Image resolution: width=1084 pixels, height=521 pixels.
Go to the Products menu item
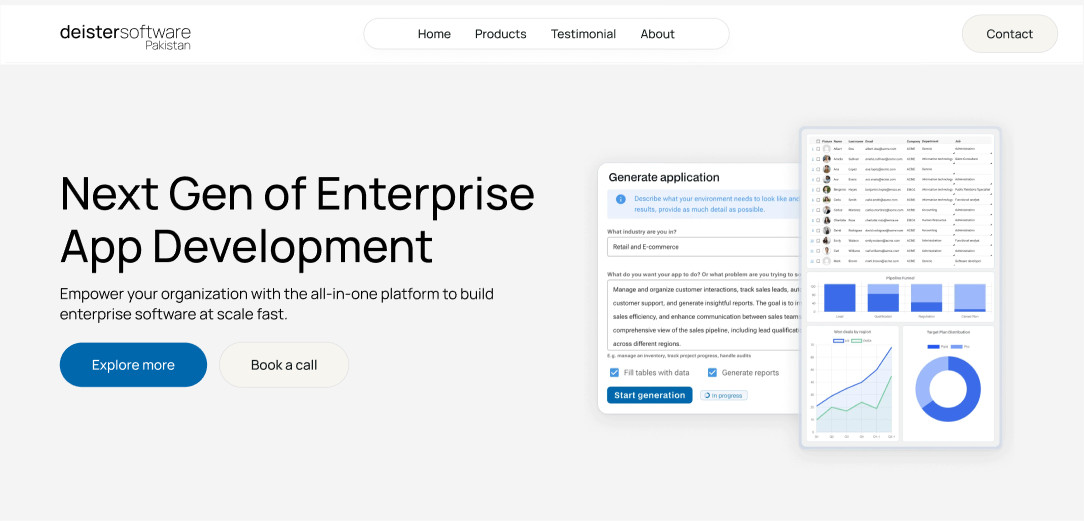pyautogui.click(x=501, y=34)
